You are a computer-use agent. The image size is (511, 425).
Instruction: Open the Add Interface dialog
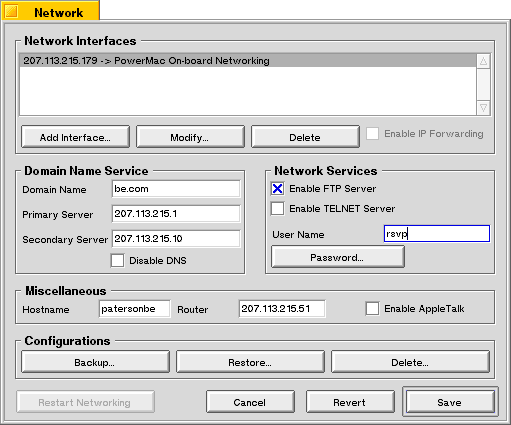[75, 137]
